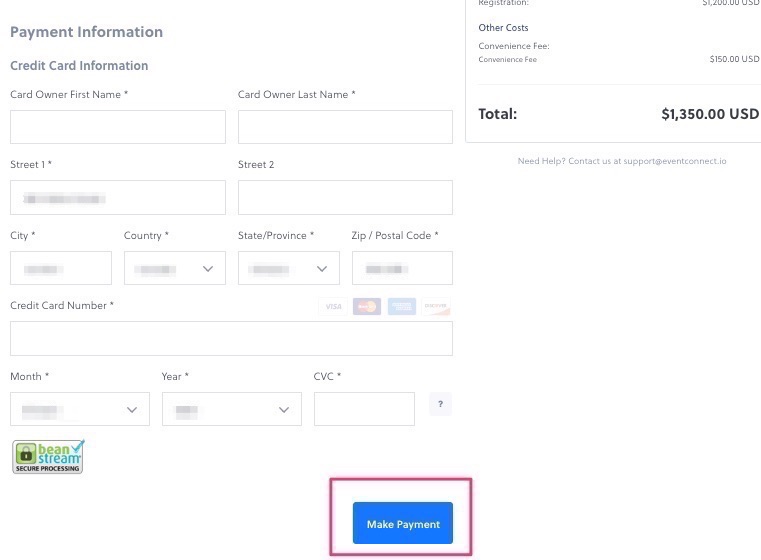Click the American Express card icon
761x560 pixels.
402,307
